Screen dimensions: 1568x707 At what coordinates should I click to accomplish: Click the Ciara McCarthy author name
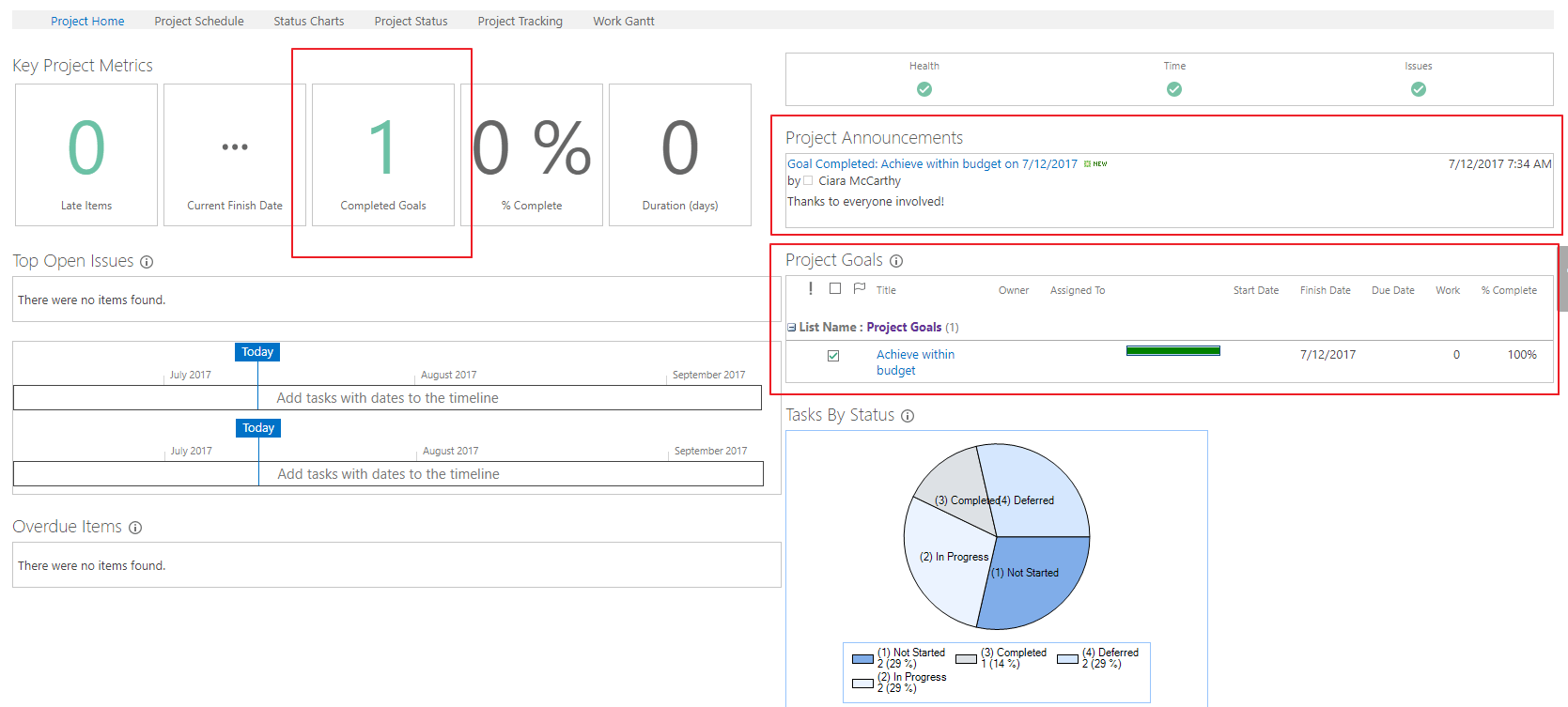[860, 180]
